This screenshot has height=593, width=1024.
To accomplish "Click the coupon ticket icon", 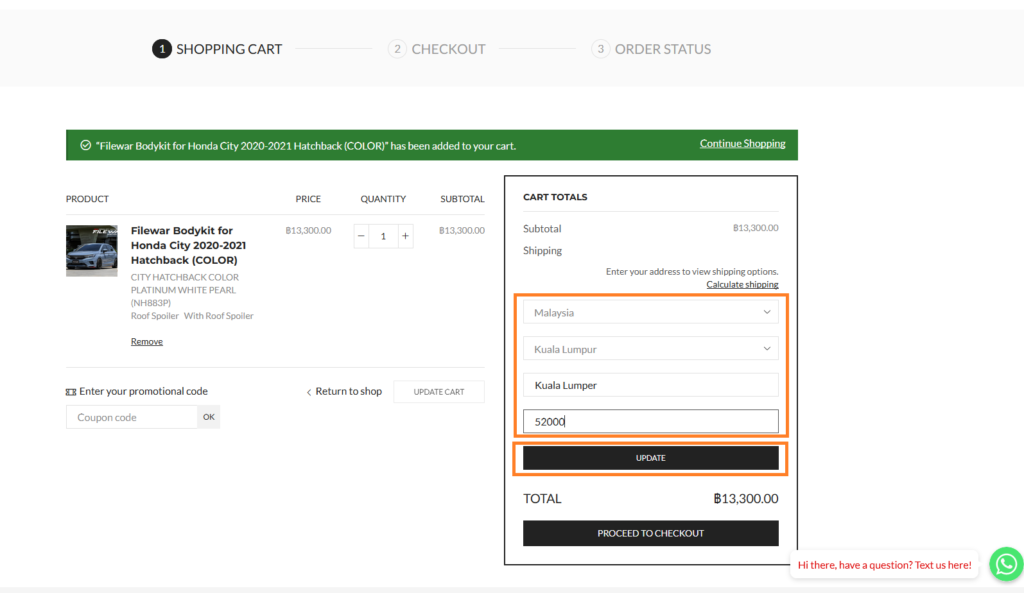I will [71, 392].
